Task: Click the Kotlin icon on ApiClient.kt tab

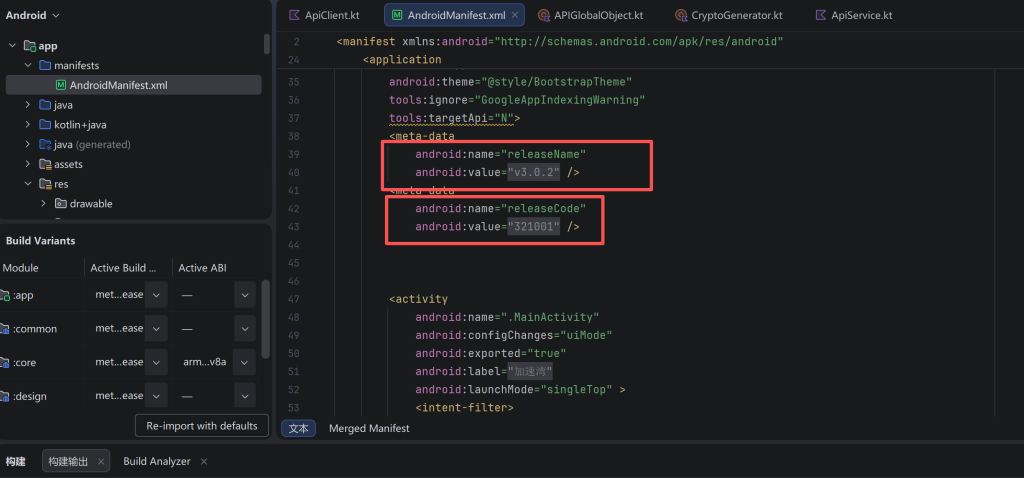Action: tap(295, 15)
